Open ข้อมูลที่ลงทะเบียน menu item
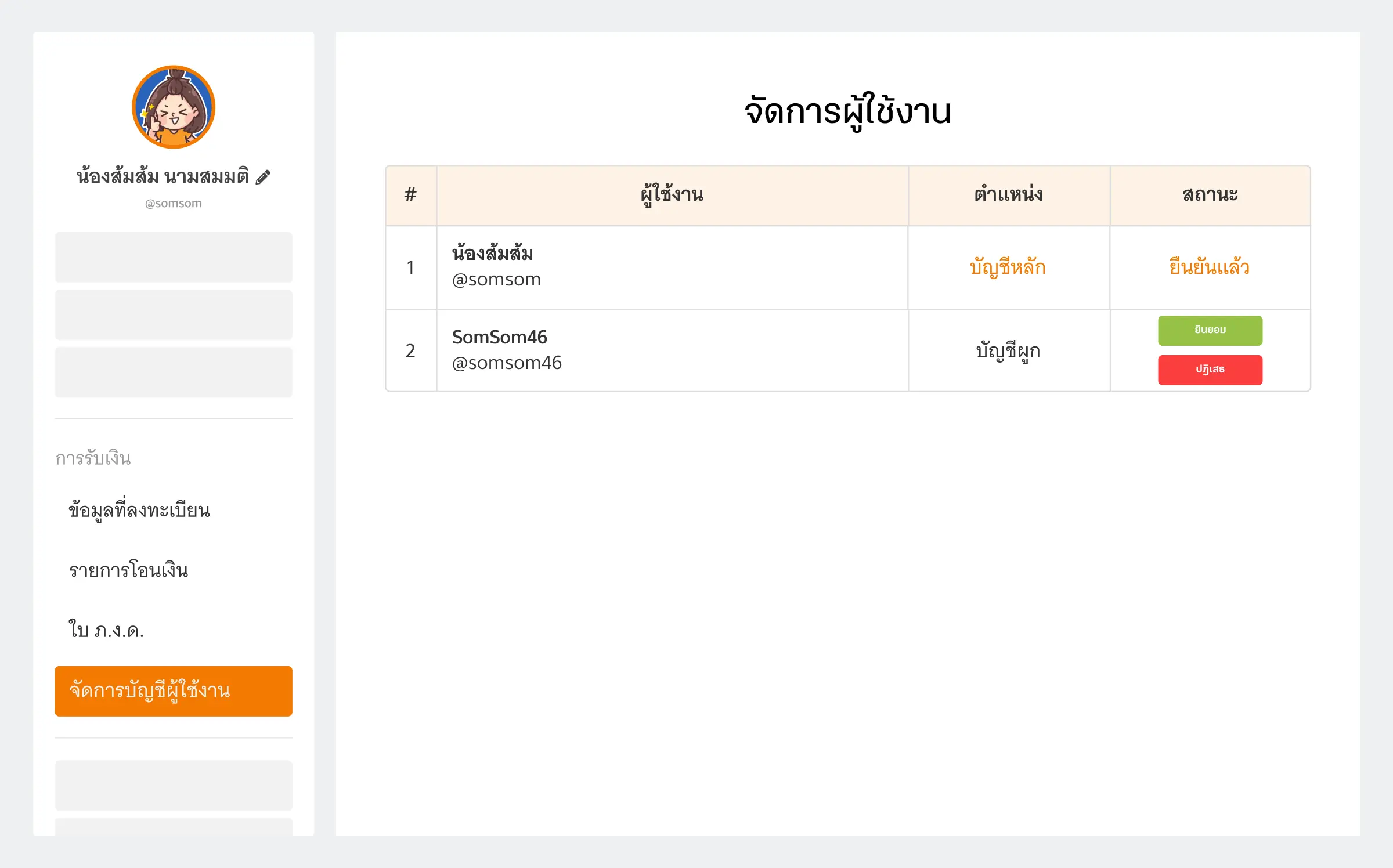This screenshot has height=868, width=1393. coord(139,511)
